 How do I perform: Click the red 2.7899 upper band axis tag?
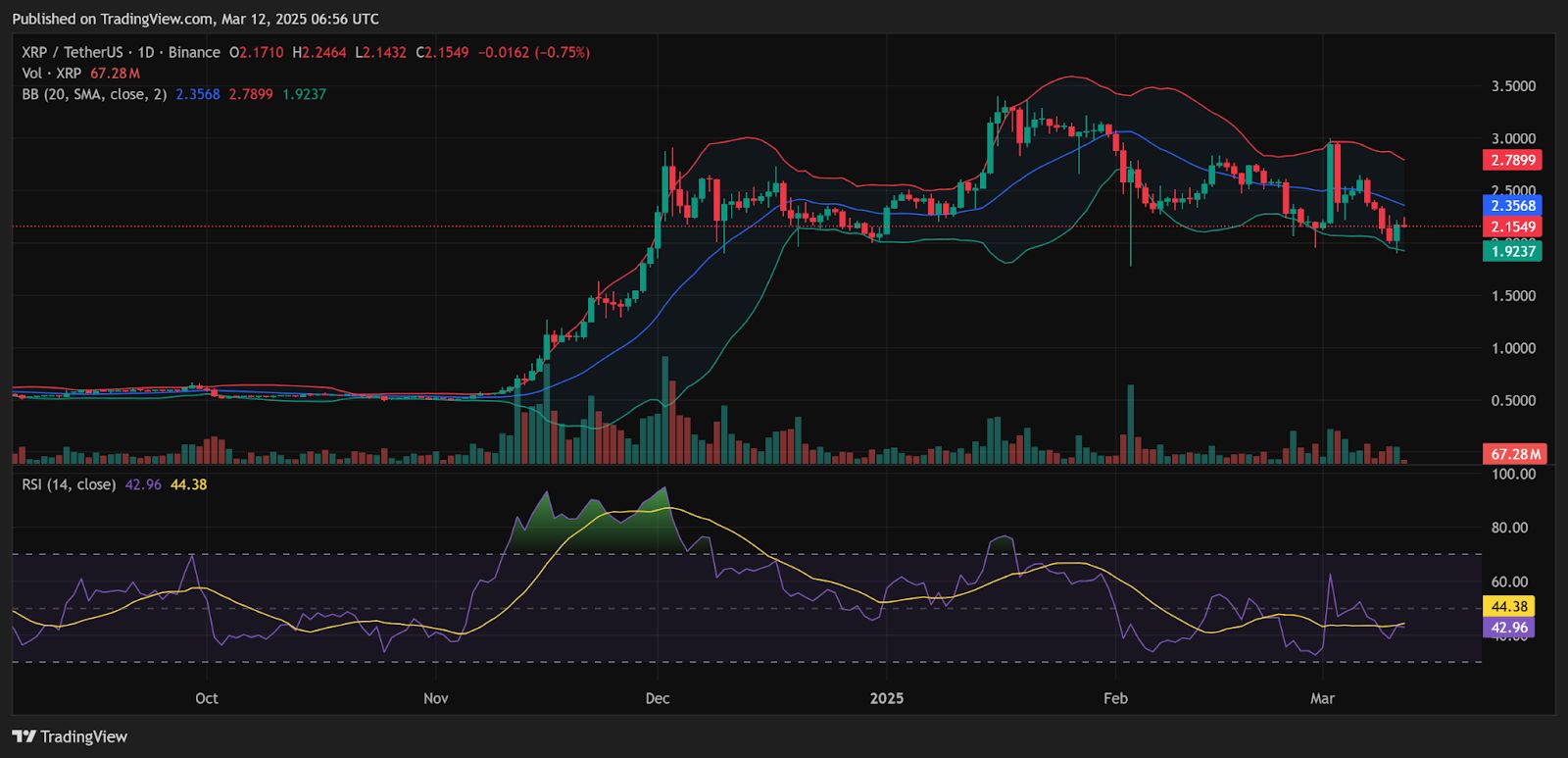click(x=1513, y=160)
